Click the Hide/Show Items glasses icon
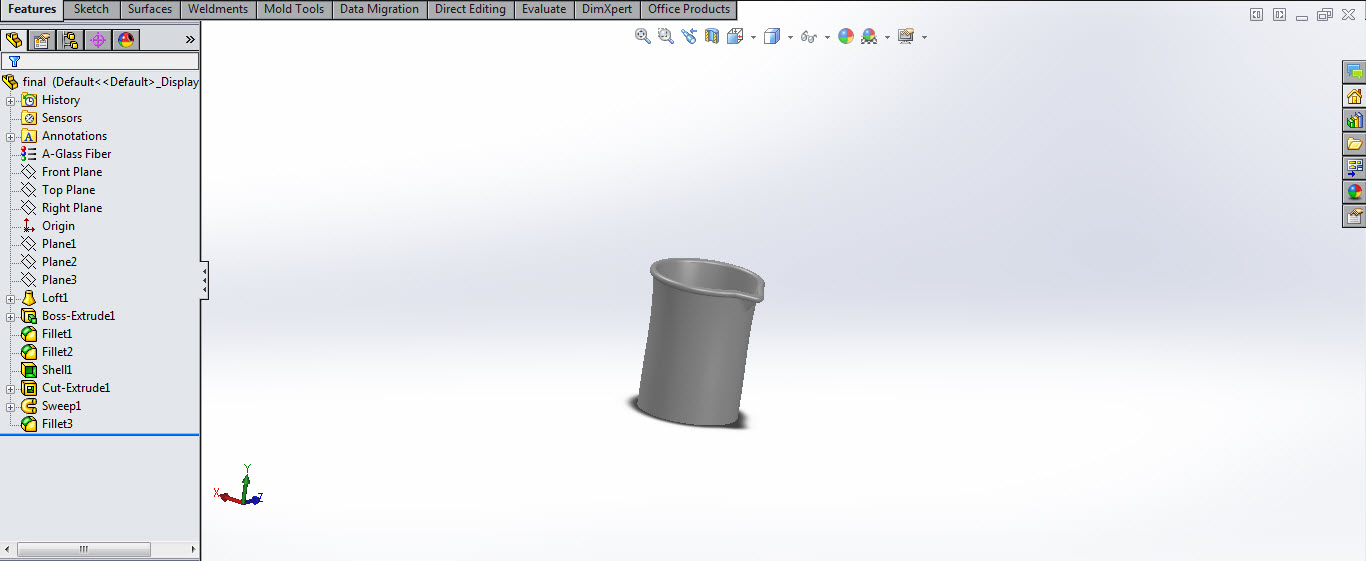The image size is (1366, 561). coord(809,36)
